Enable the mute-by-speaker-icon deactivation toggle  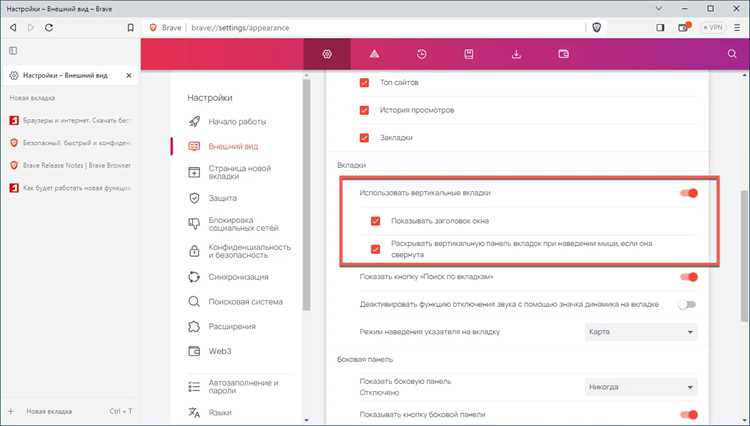[x=687, y=305]
